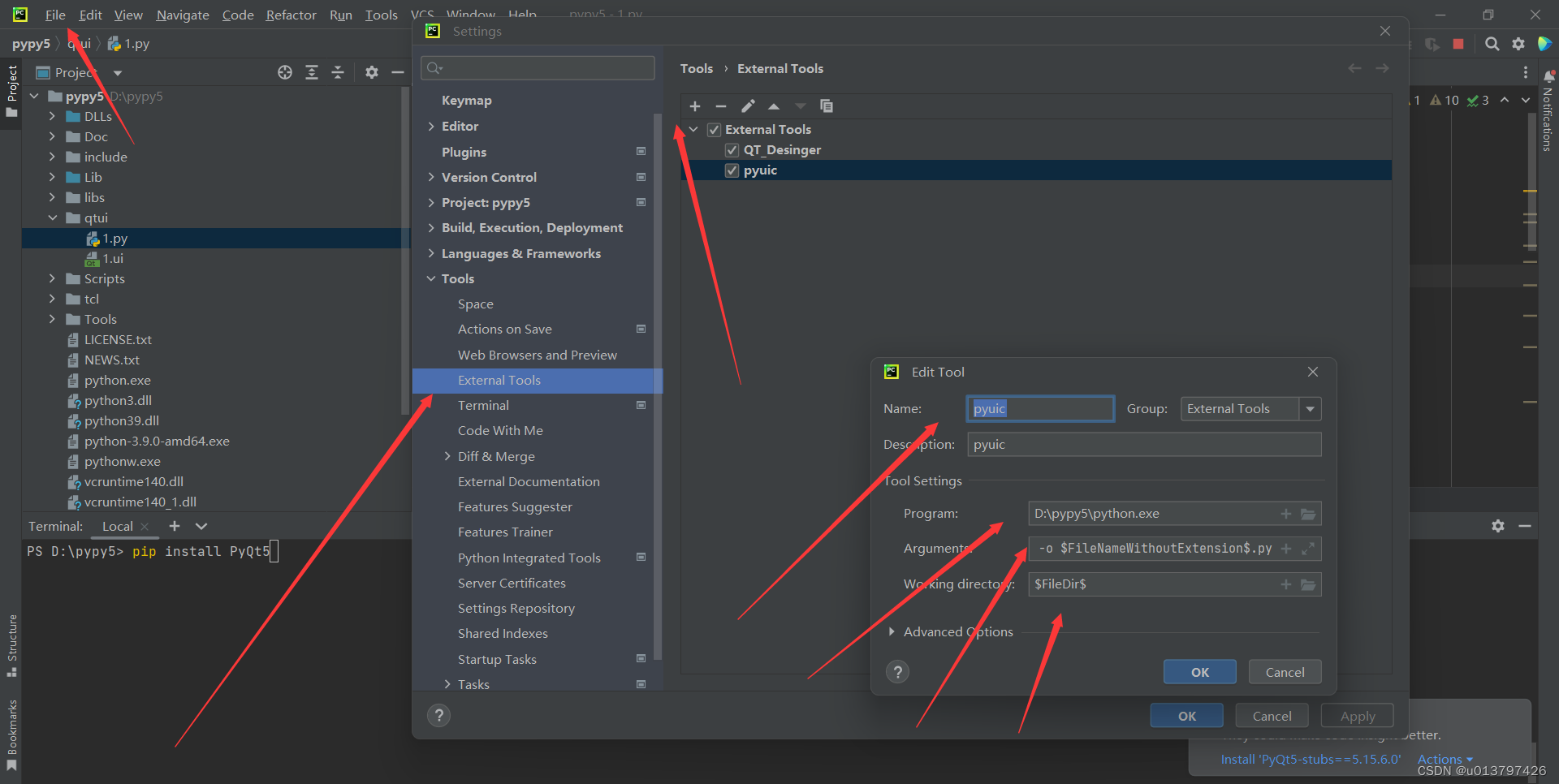Confirm Edit Tool dialog with OK
Viewport: 1559px width, 784px height.
click(1200, 672)
